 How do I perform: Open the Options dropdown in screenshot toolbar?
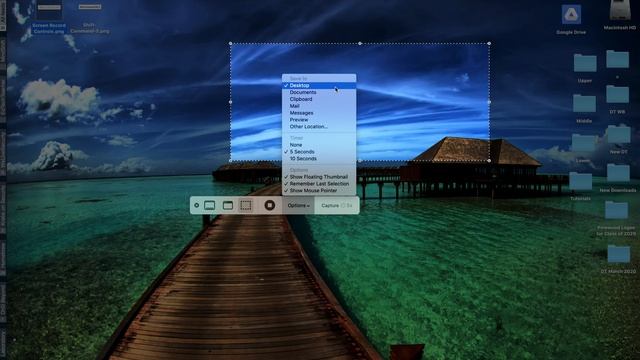(x=298, y=205)
